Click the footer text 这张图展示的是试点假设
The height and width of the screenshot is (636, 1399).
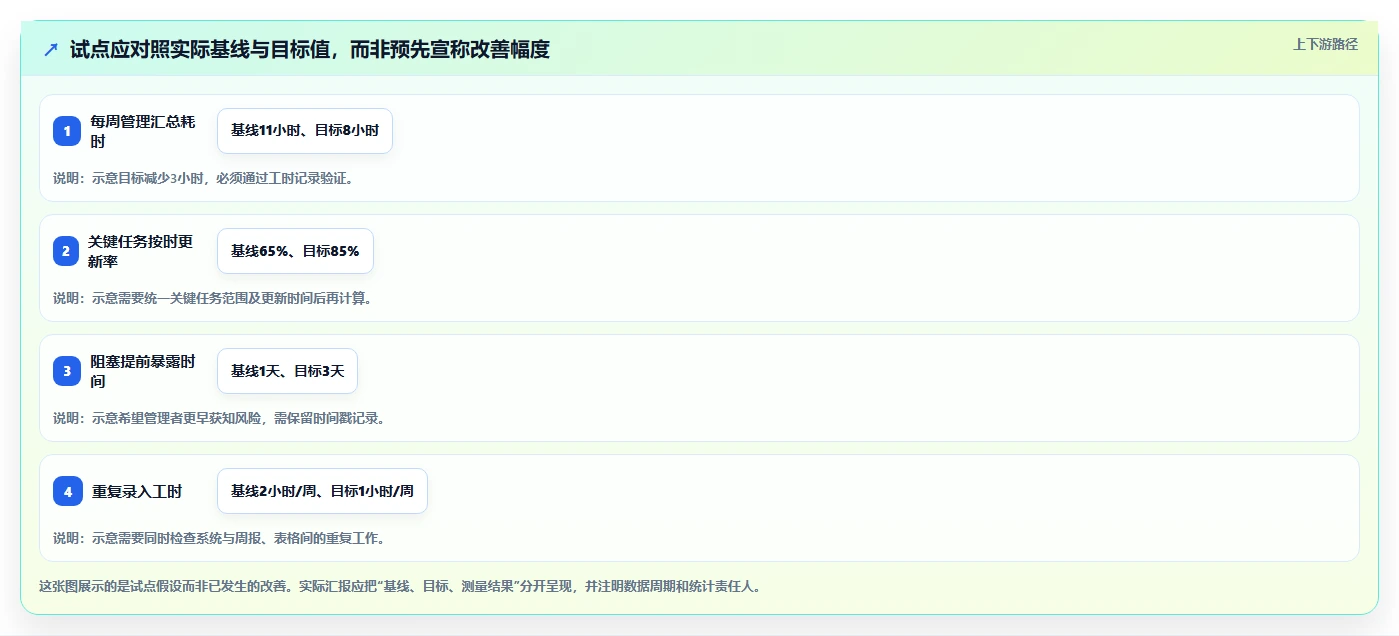(400, 586)
